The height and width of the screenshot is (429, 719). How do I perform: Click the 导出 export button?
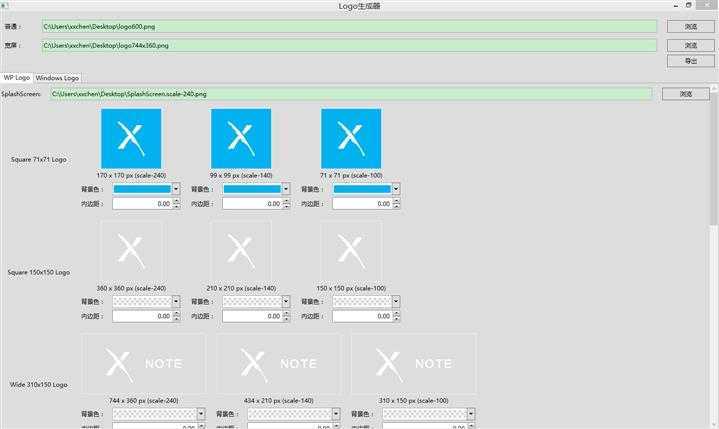click(691, 61)
